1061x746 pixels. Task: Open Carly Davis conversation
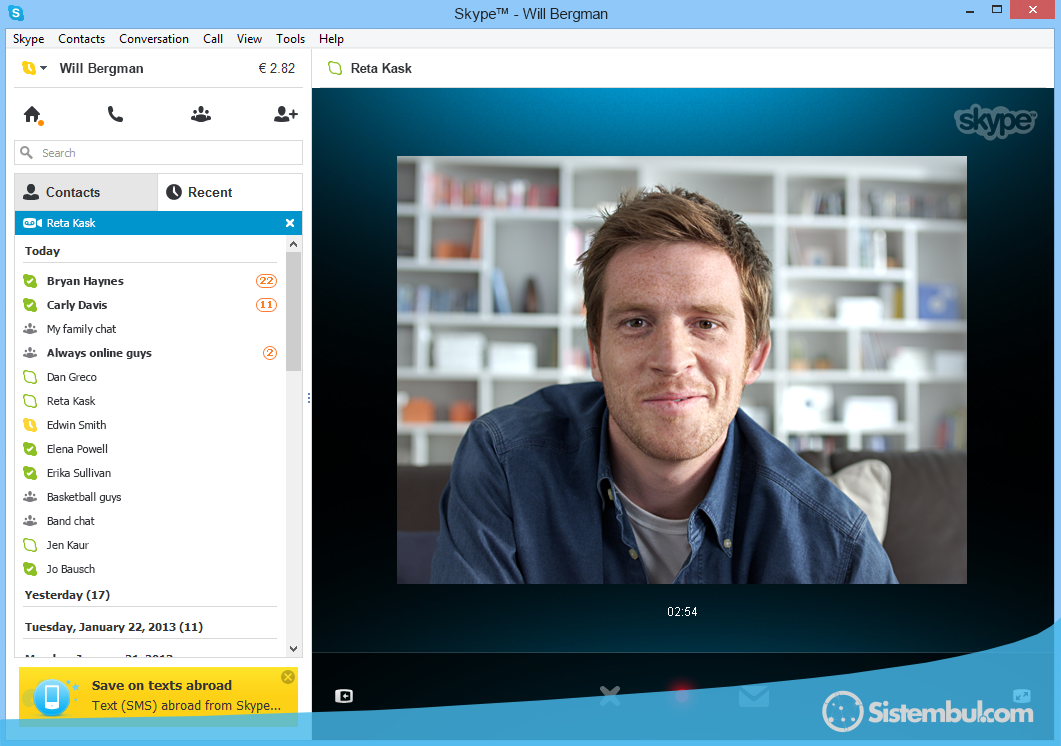(x=77, y=305)
